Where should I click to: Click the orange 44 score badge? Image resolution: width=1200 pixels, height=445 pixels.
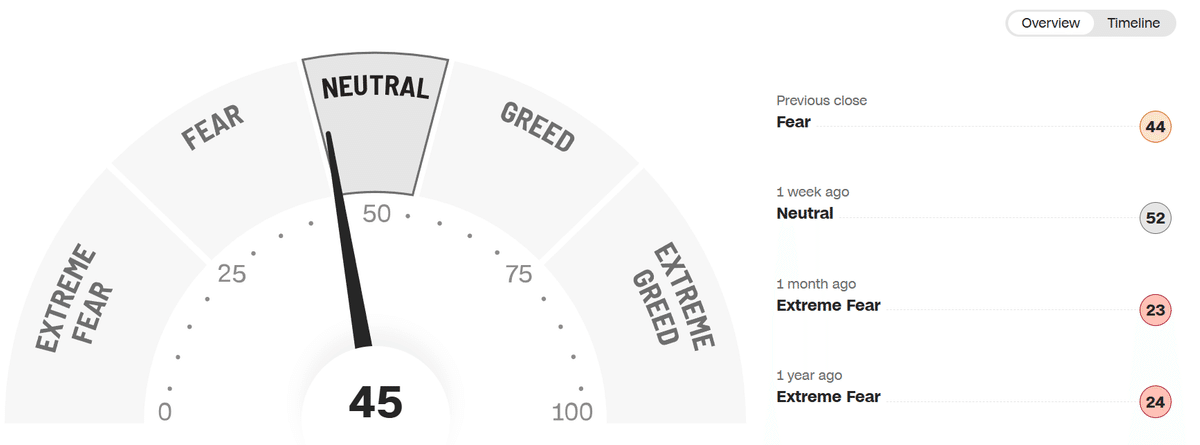(1155, 127)
